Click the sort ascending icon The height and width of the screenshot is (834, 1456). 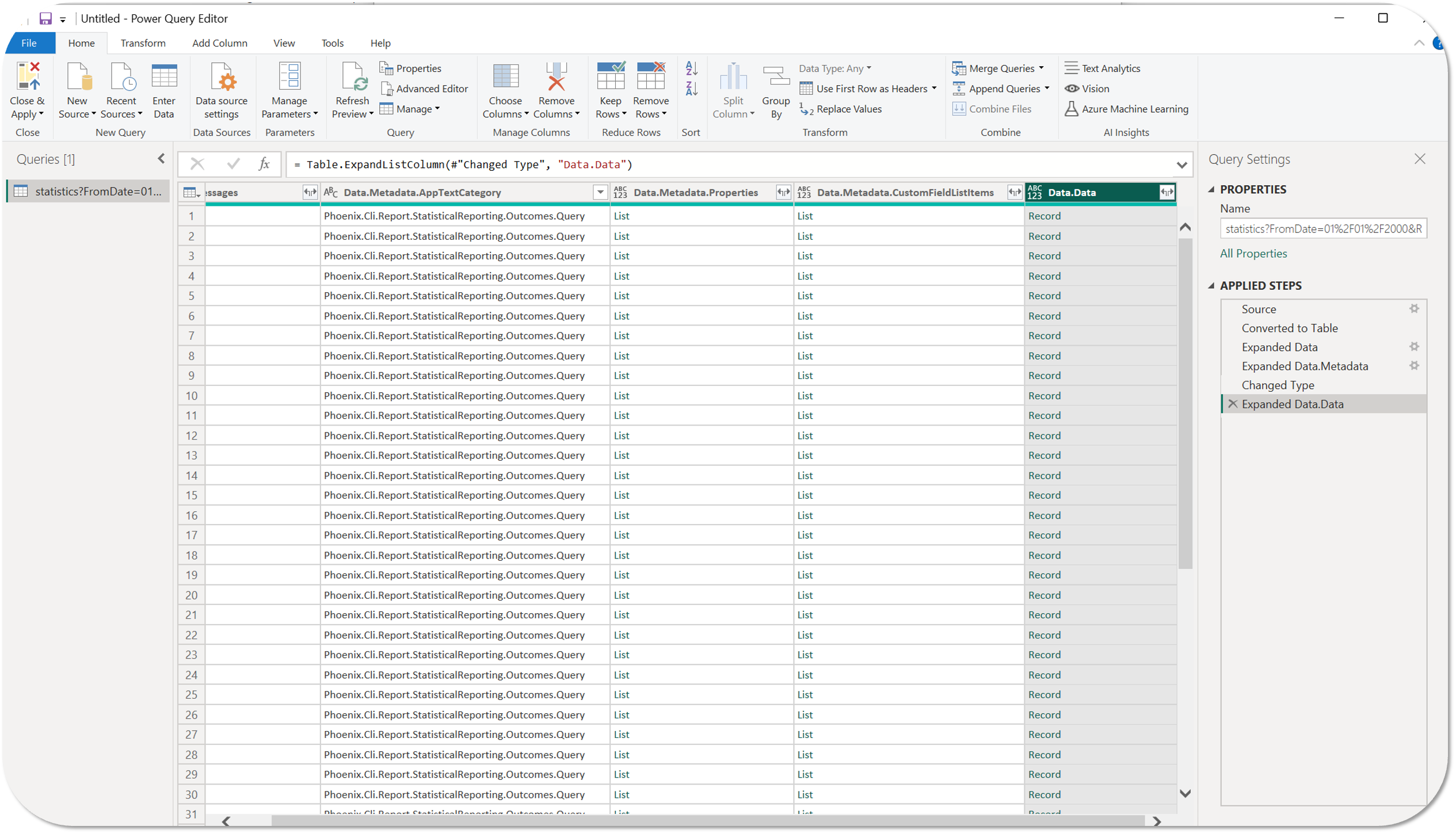(x=691, y=68)
